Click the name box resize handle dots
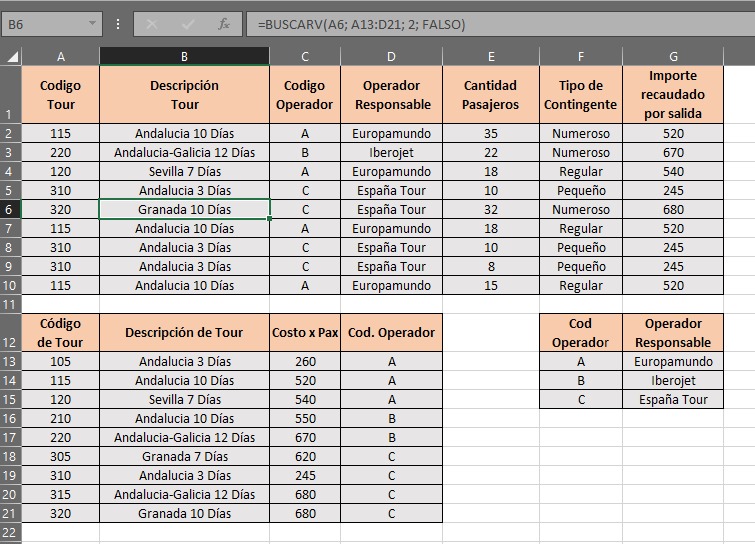Viewport: 755px width, 544px height. point(119,24)
